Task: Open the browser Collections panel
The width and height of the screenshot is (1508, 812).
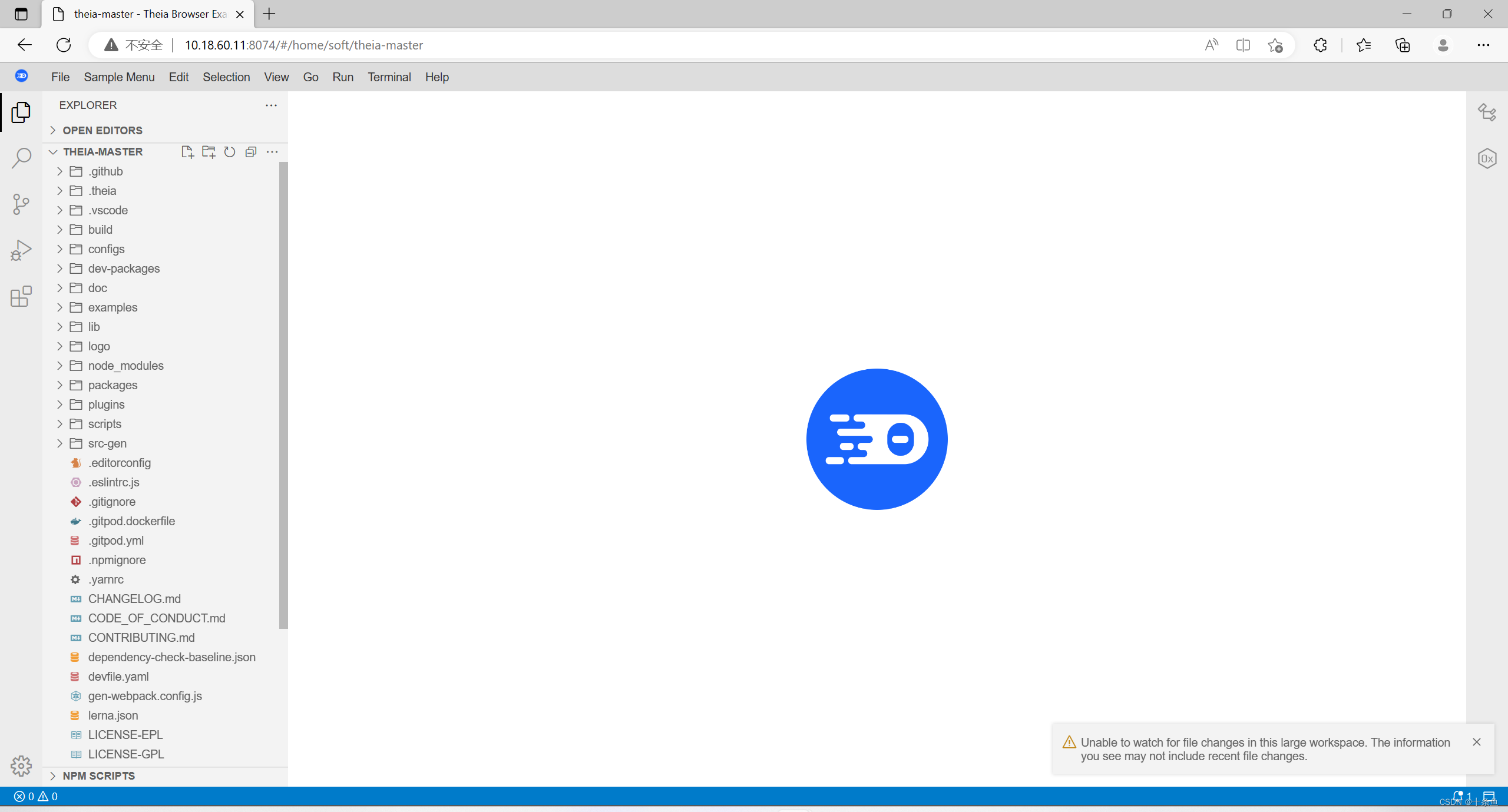Action: [1403, 45]
